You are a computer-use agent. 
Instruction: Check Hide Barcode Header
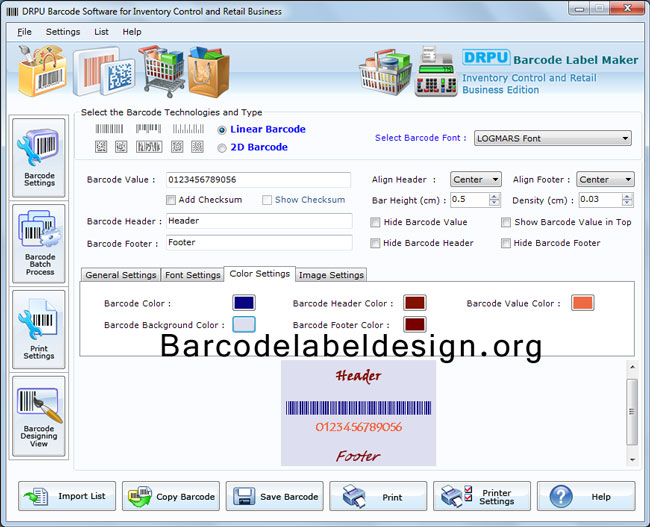(x=375, y=243)
